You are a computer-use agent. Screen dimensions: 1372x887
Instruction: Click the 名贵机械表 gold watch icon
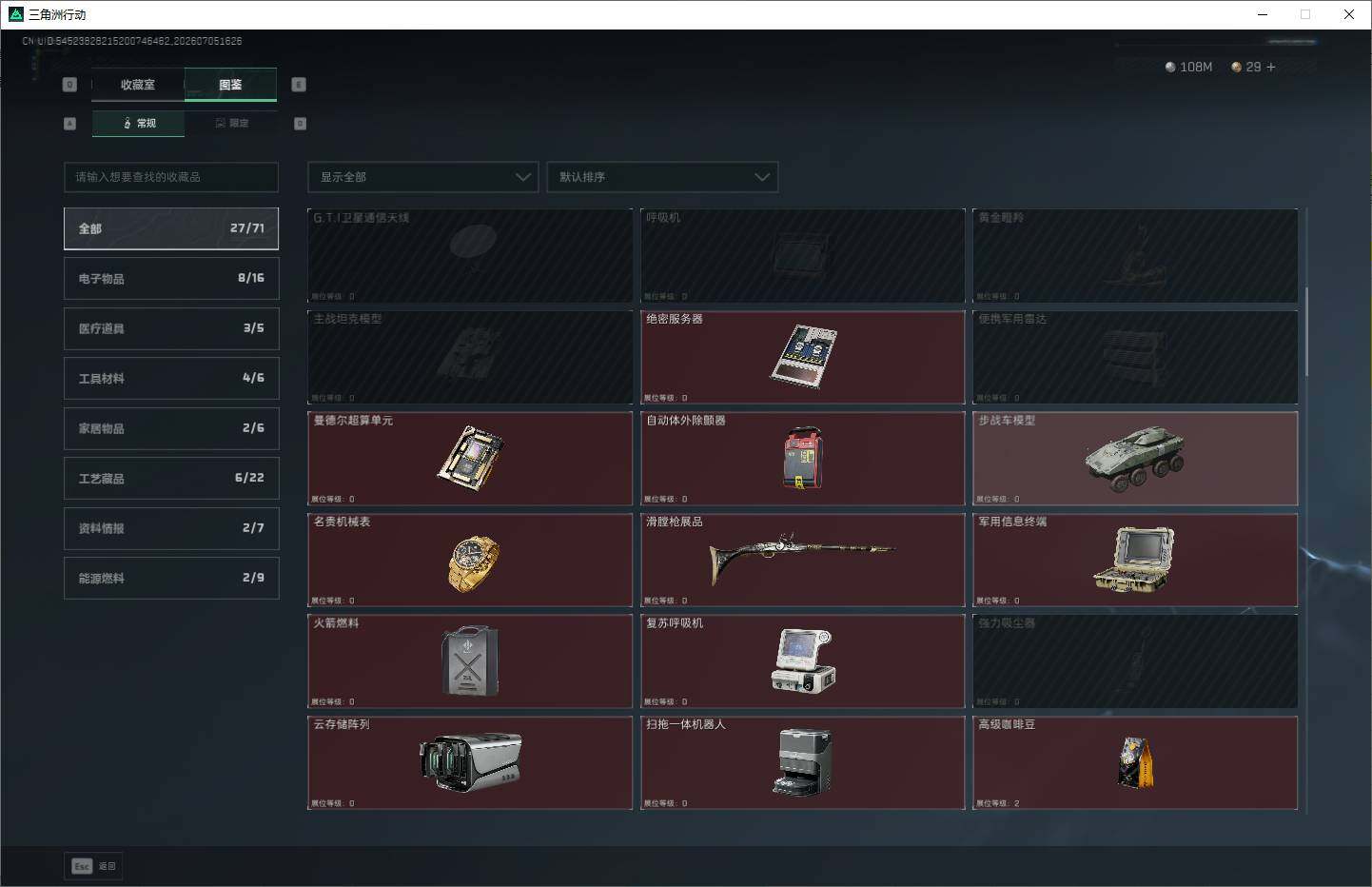click(x=473, y=563)
